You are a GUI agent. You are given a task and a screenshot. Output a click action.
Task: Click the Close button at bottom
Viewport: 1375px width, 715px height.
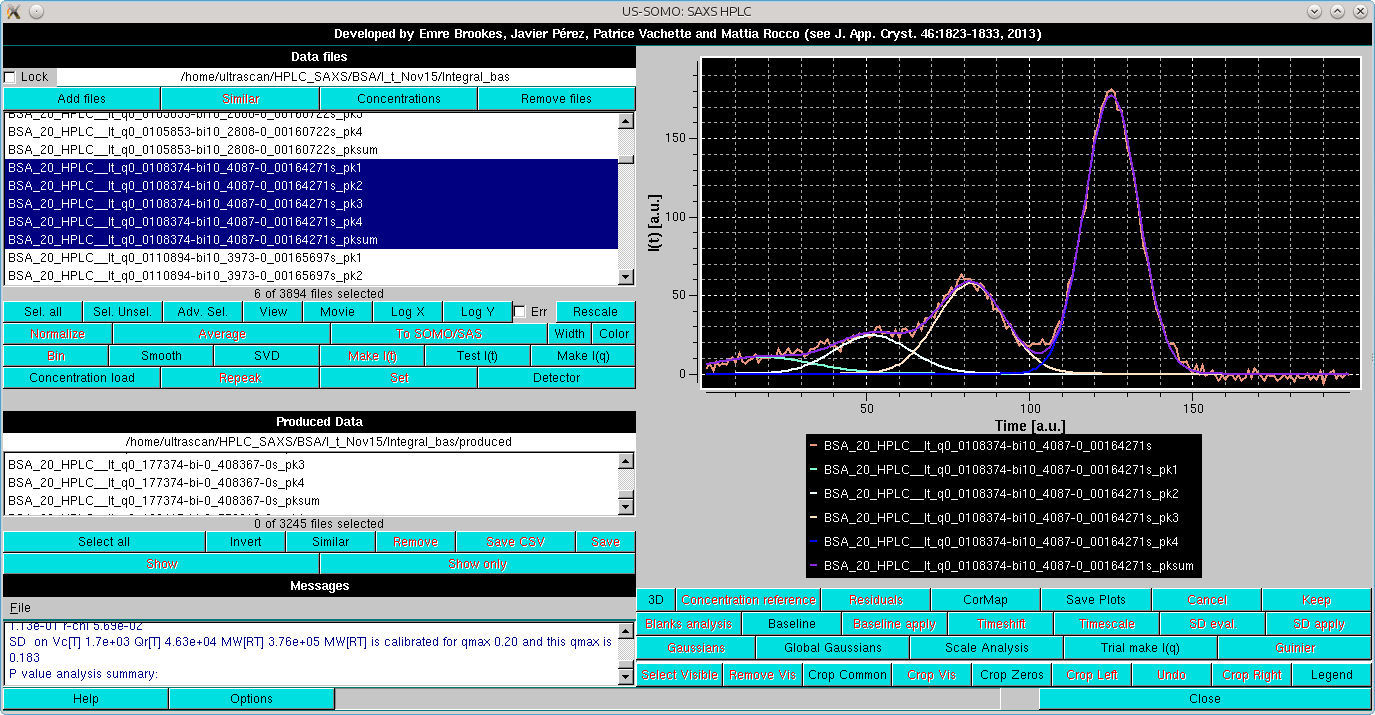click(1205, 699)
